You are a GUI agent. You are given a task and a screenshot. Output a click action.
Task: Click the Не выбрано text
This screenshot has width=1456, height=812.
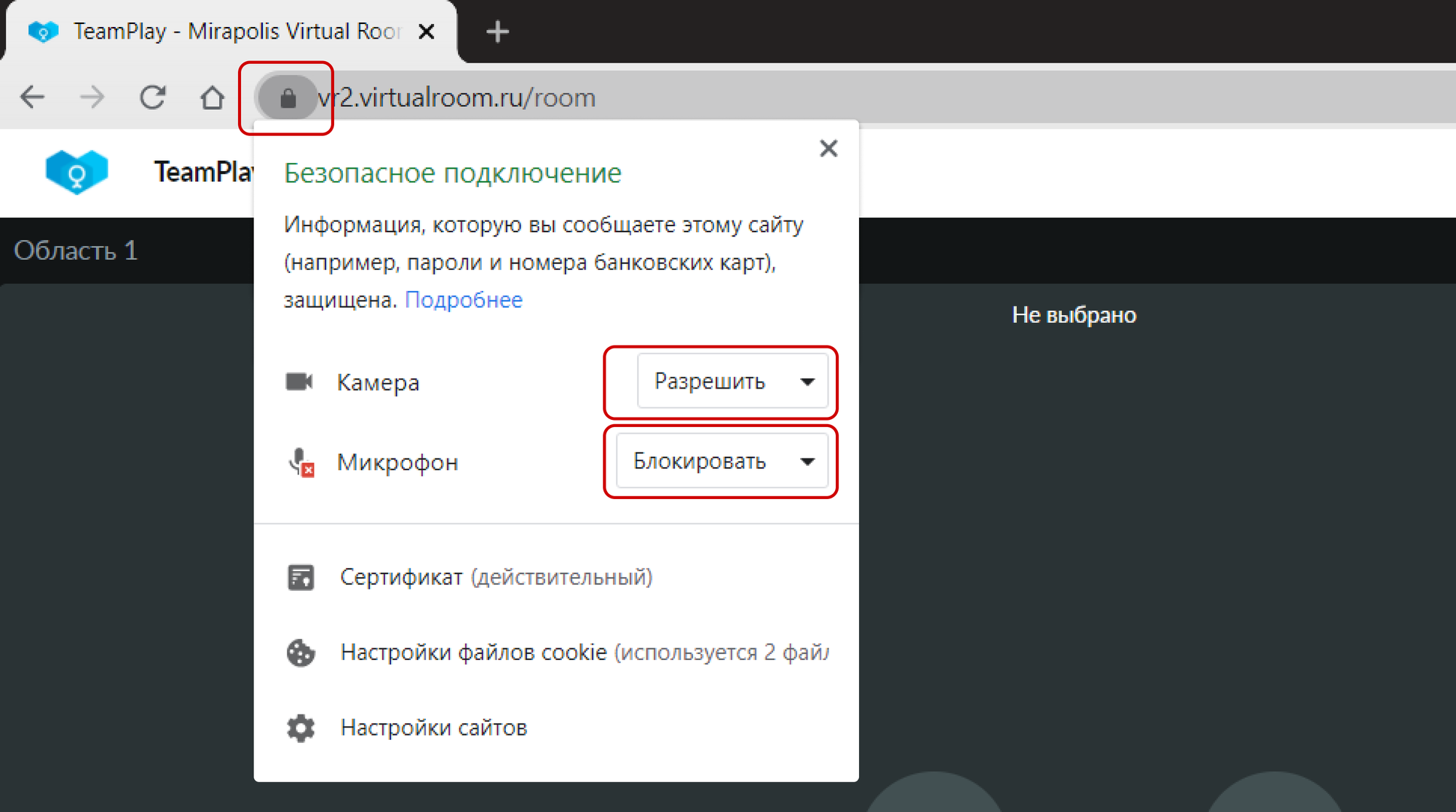[1074, 315]
